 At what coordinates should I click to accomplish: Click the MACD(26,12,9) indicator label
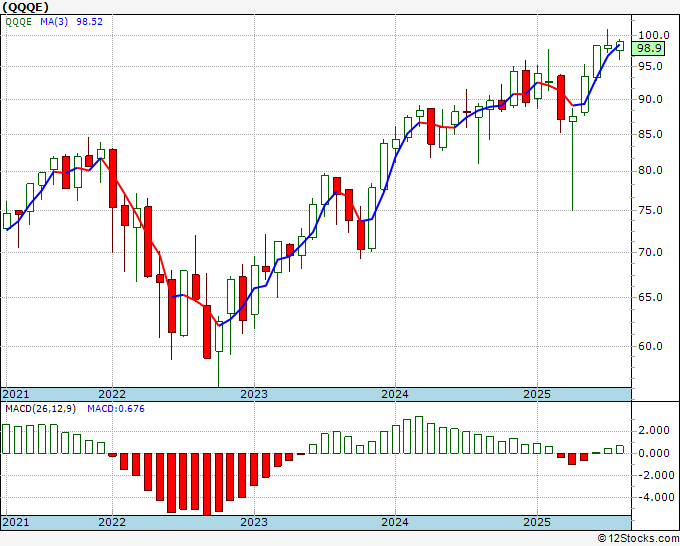pos(40,409)
